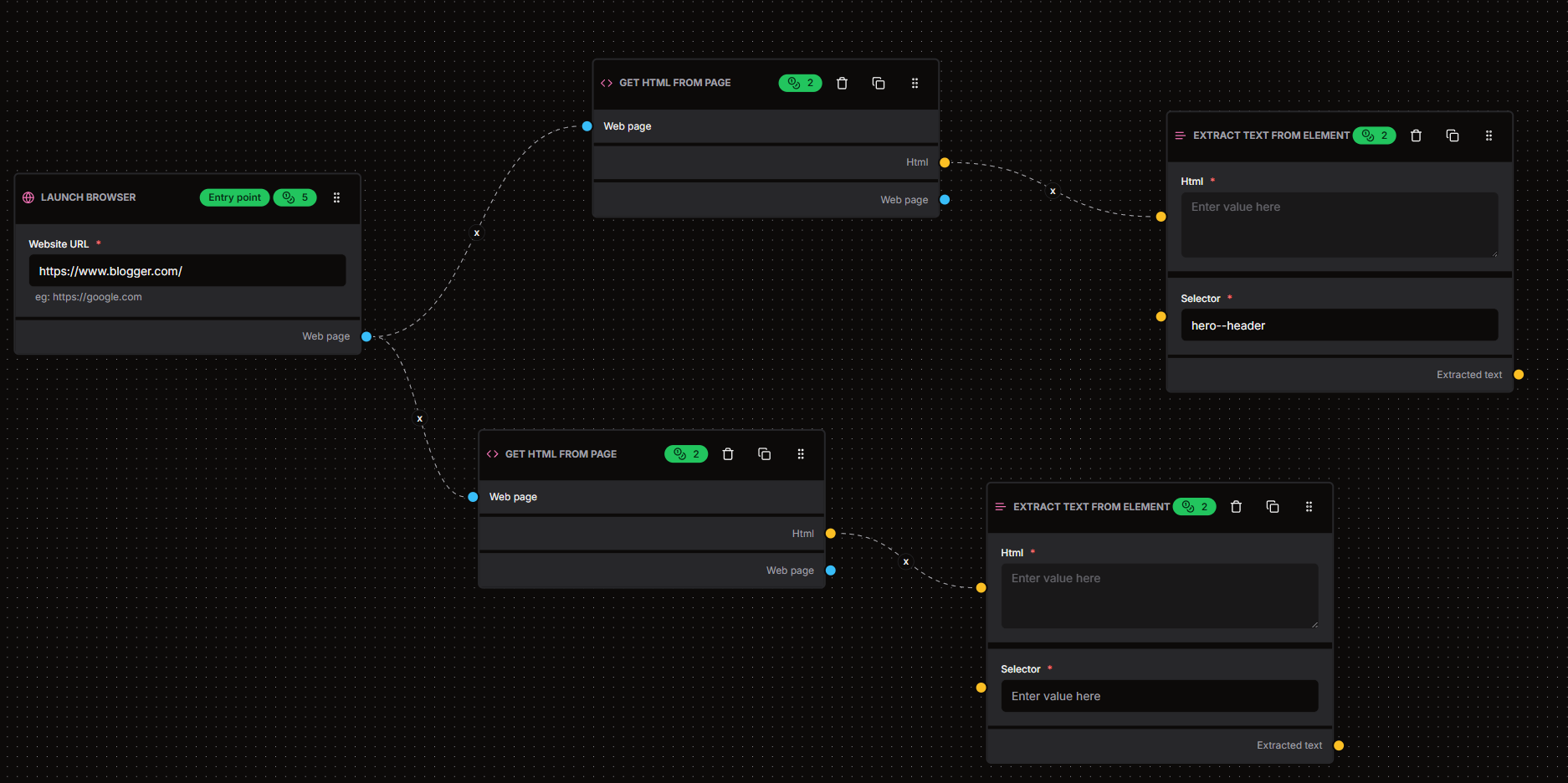Click credits badge on top Get HTML node

801,83
